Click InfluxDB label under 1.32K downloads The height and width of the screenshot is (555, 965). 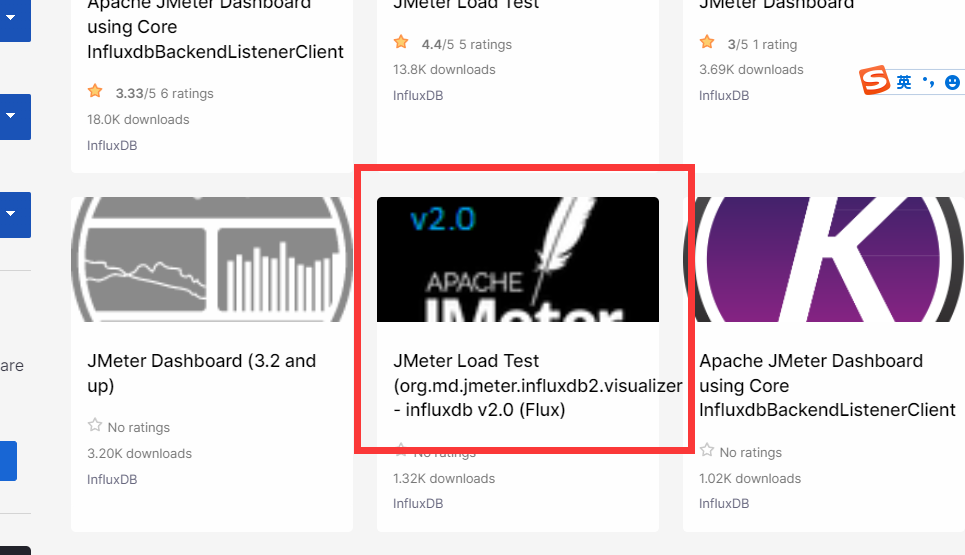pos(418,503)
